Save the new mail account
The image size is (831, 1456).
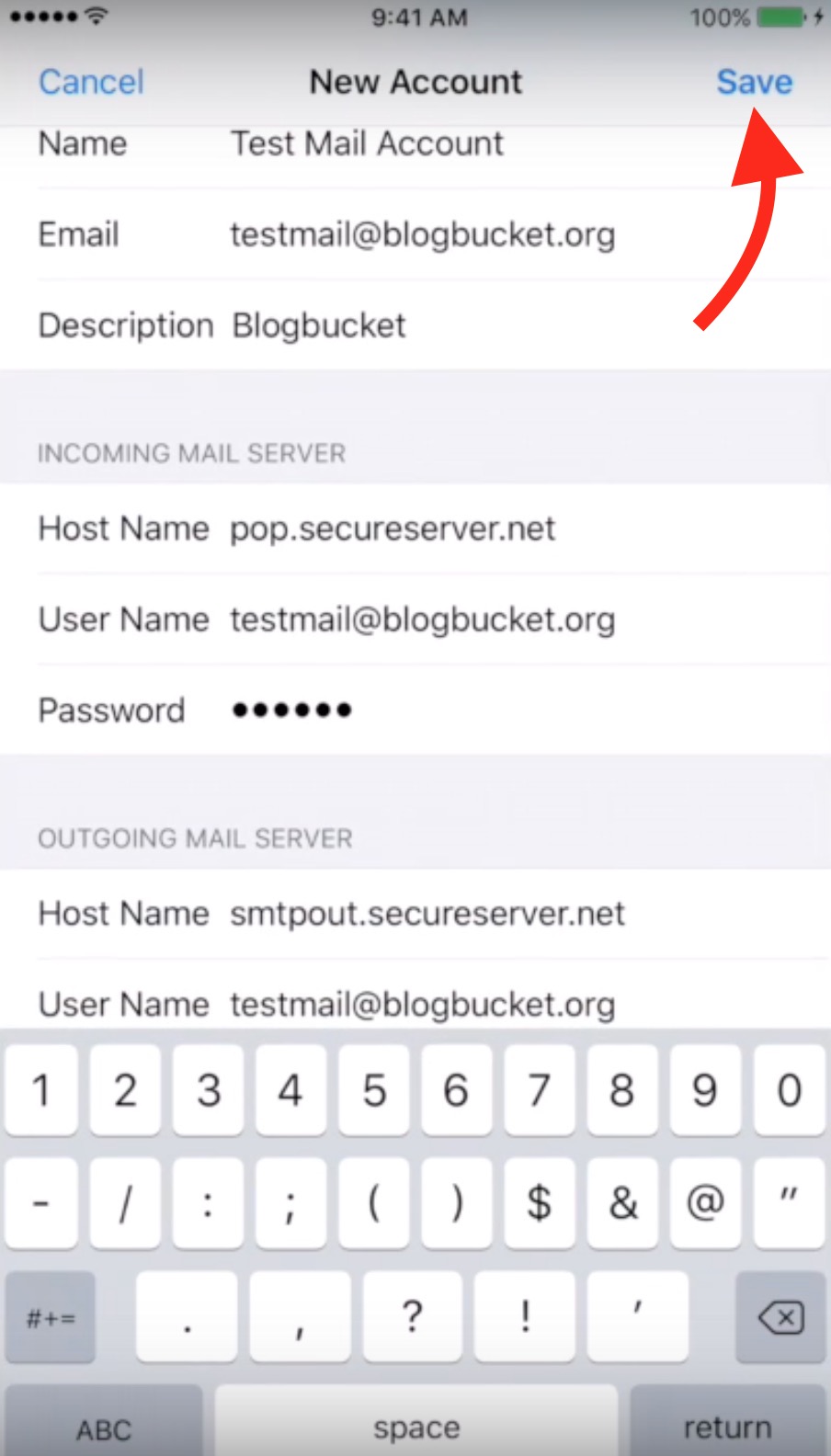click(x=754, y=82)
